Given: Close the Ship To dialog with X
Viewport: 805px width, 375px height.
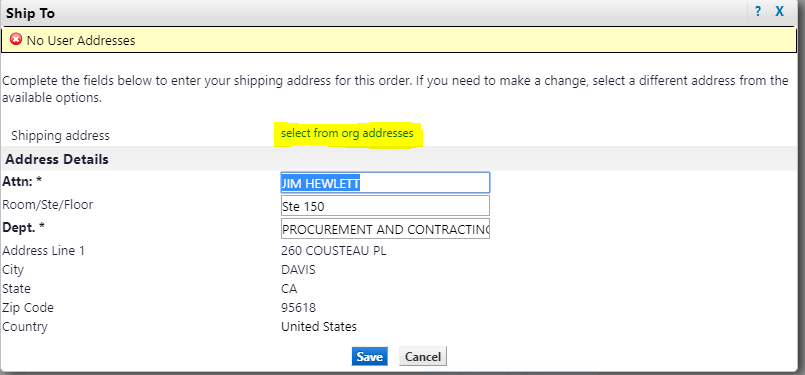Looking at the screenshot, I should pyautogui.click(x=779, y=12).
